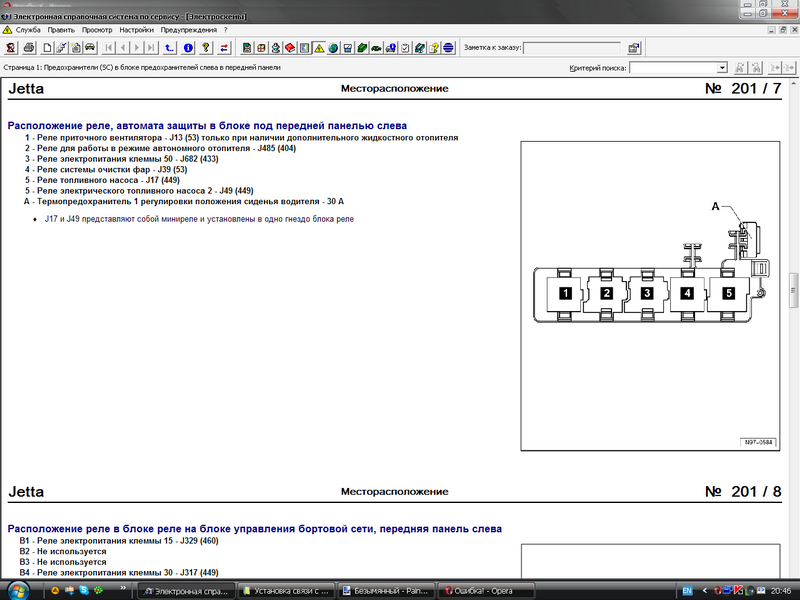Viewport: 800px width, 600px height.
Task: Click the line B4 with relay J317 (449)
Action: [x=119, y=572]
